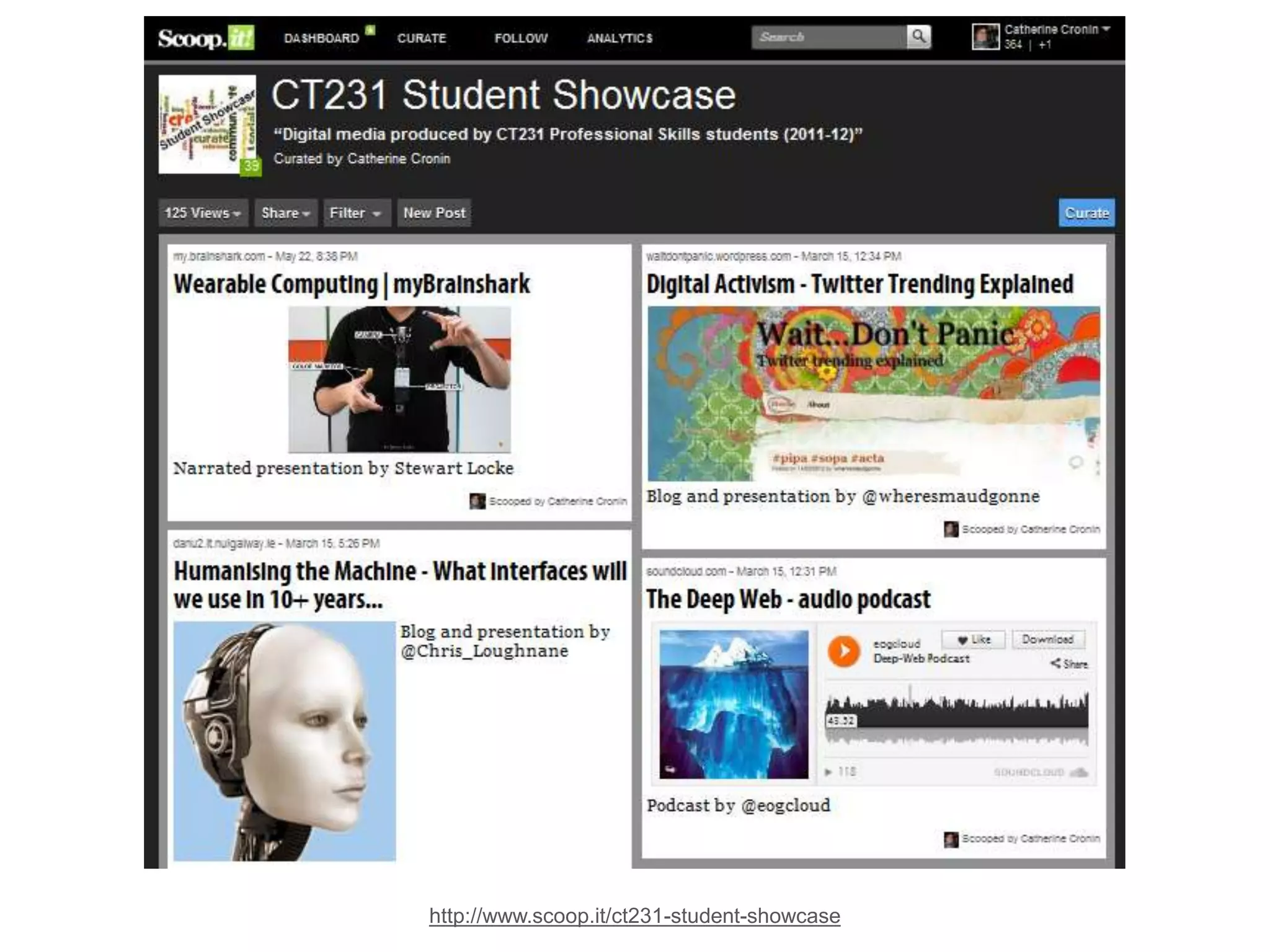The image size is (1270, 952).
Task: Click the Scoop.it logo
Action: coord(206,38)
